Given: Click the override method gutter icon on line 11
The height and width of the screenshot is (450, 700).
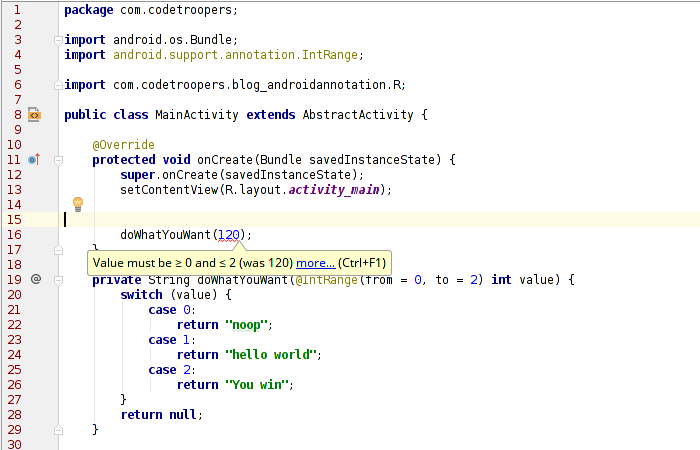Looking at the screenshot, I should tap(34, 160).
